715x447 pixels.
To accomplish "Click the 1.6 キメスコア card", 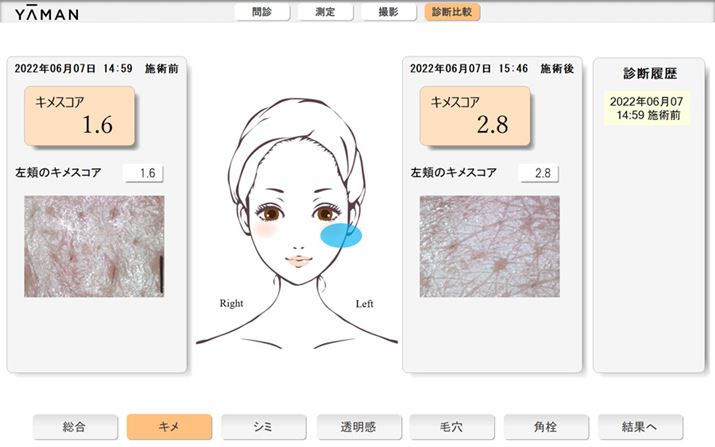I will (79, 116).
